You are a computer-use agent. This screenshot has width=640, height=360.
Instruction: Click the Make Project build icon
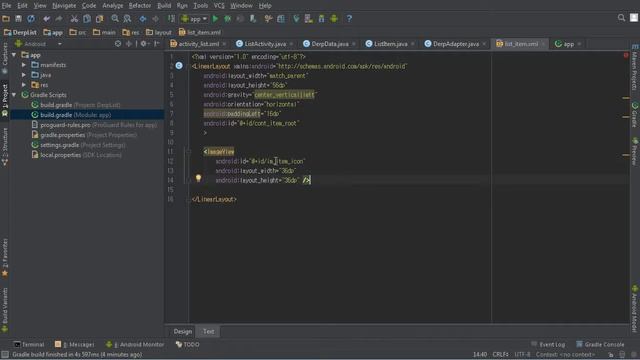coord(171,19)
